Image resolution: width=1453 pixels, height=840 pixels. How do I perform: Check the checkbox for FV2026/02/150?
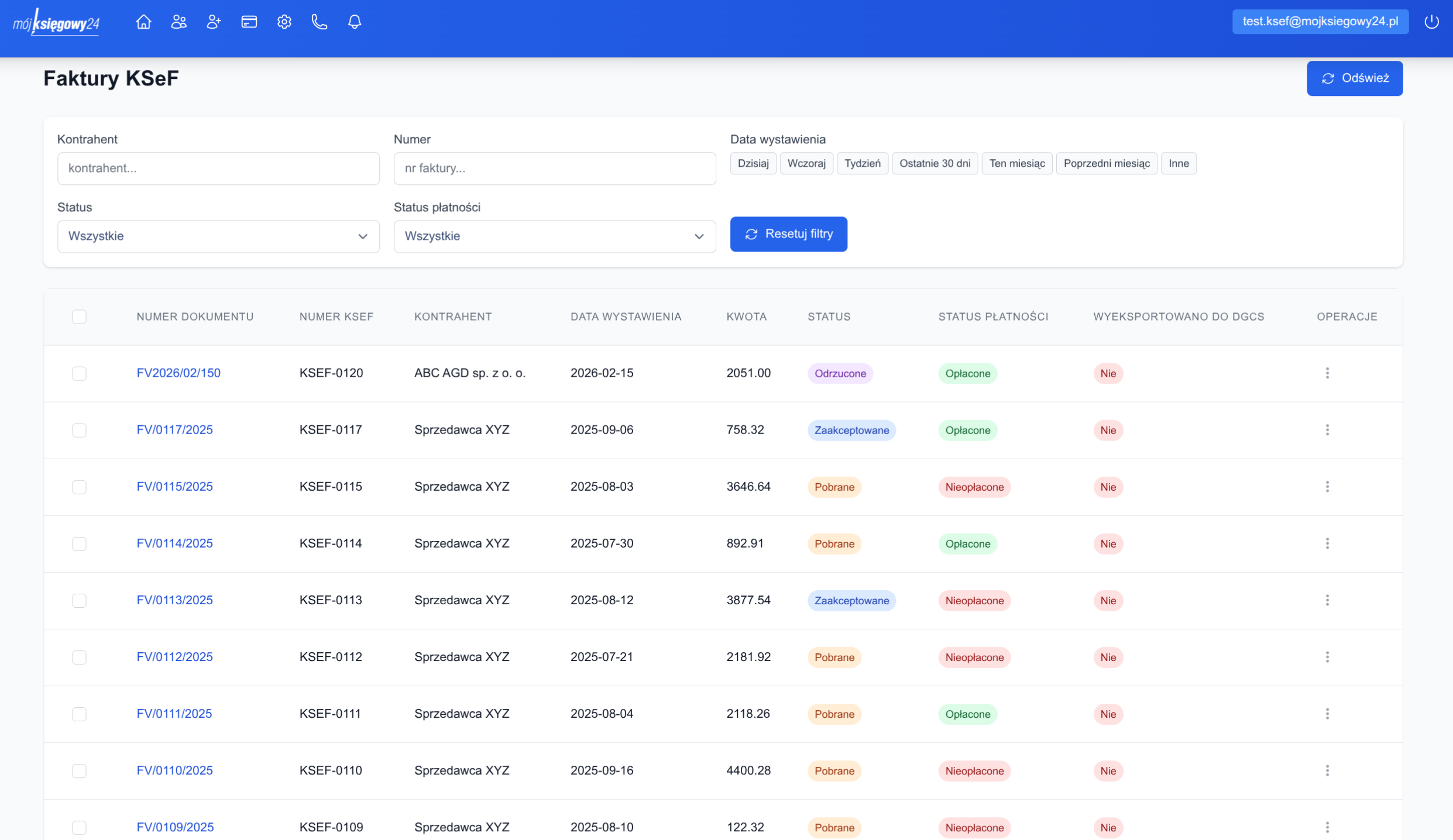(79, 373)
